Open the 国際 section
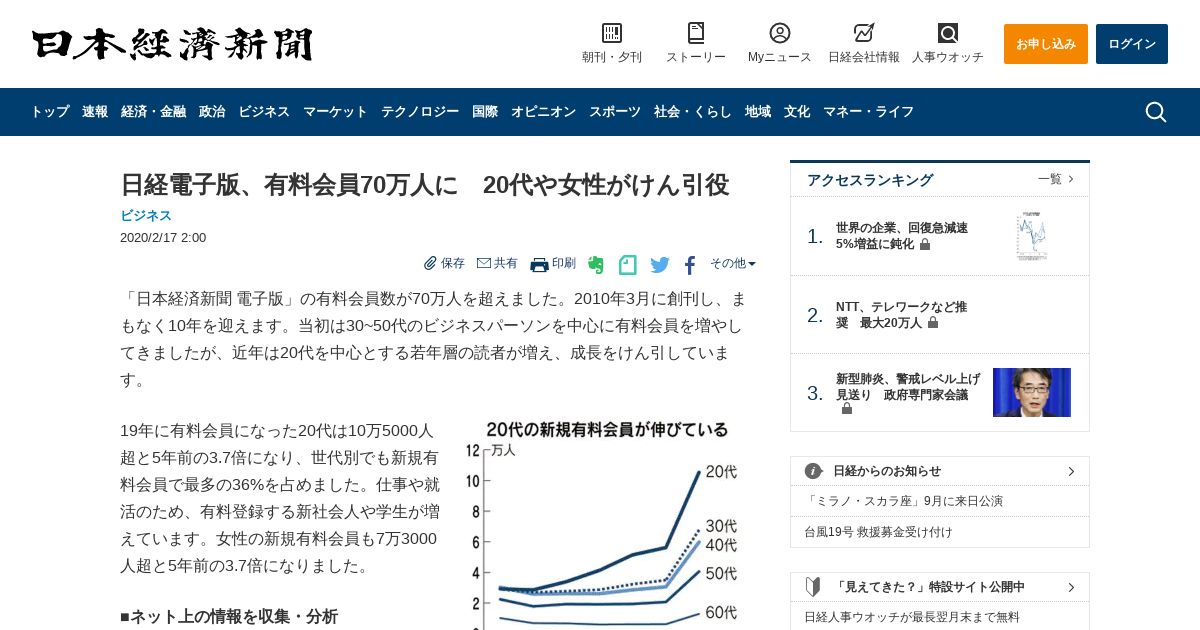 (485, 112)
